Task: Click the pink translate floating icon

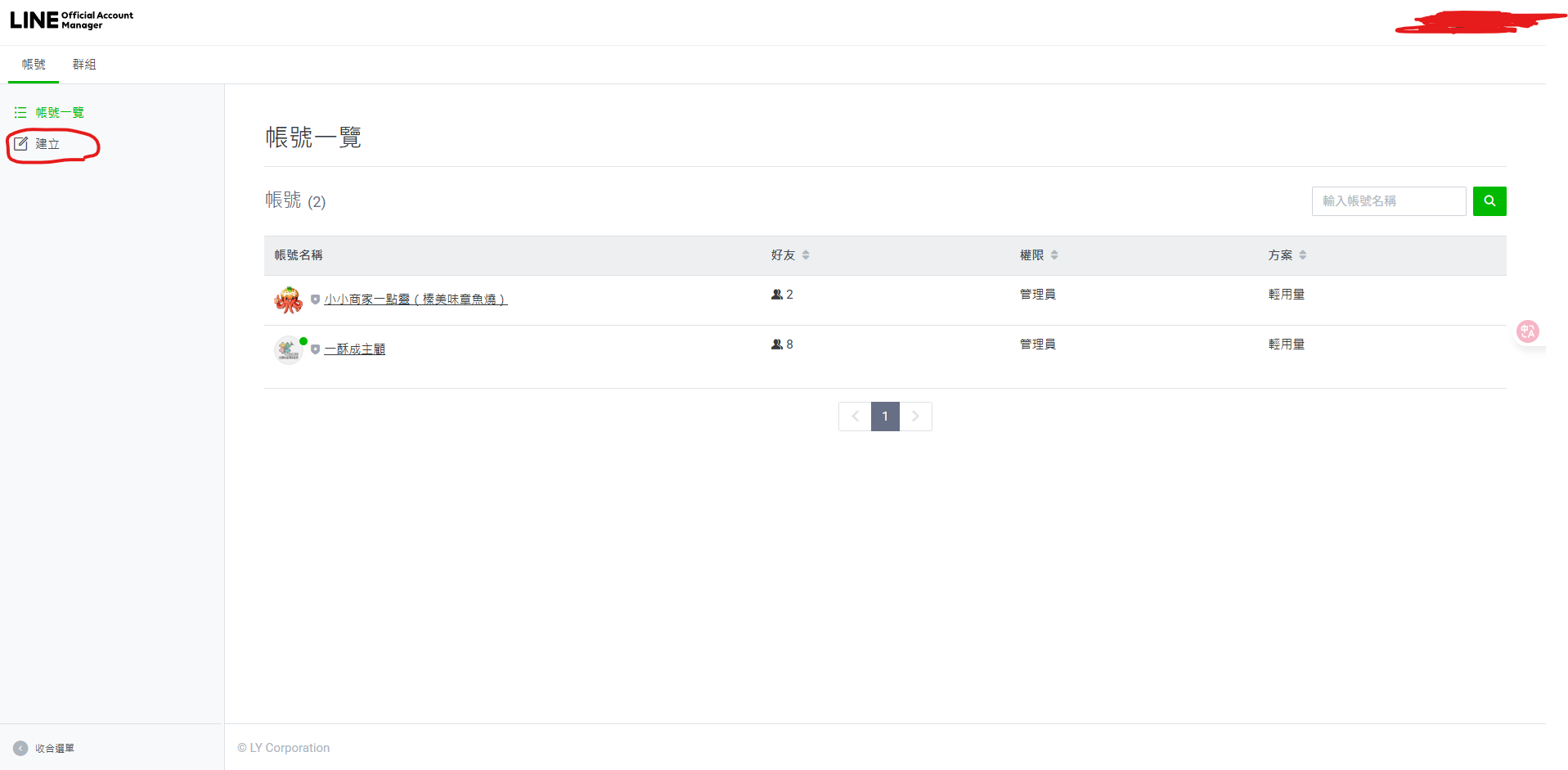Action: 1527,331
